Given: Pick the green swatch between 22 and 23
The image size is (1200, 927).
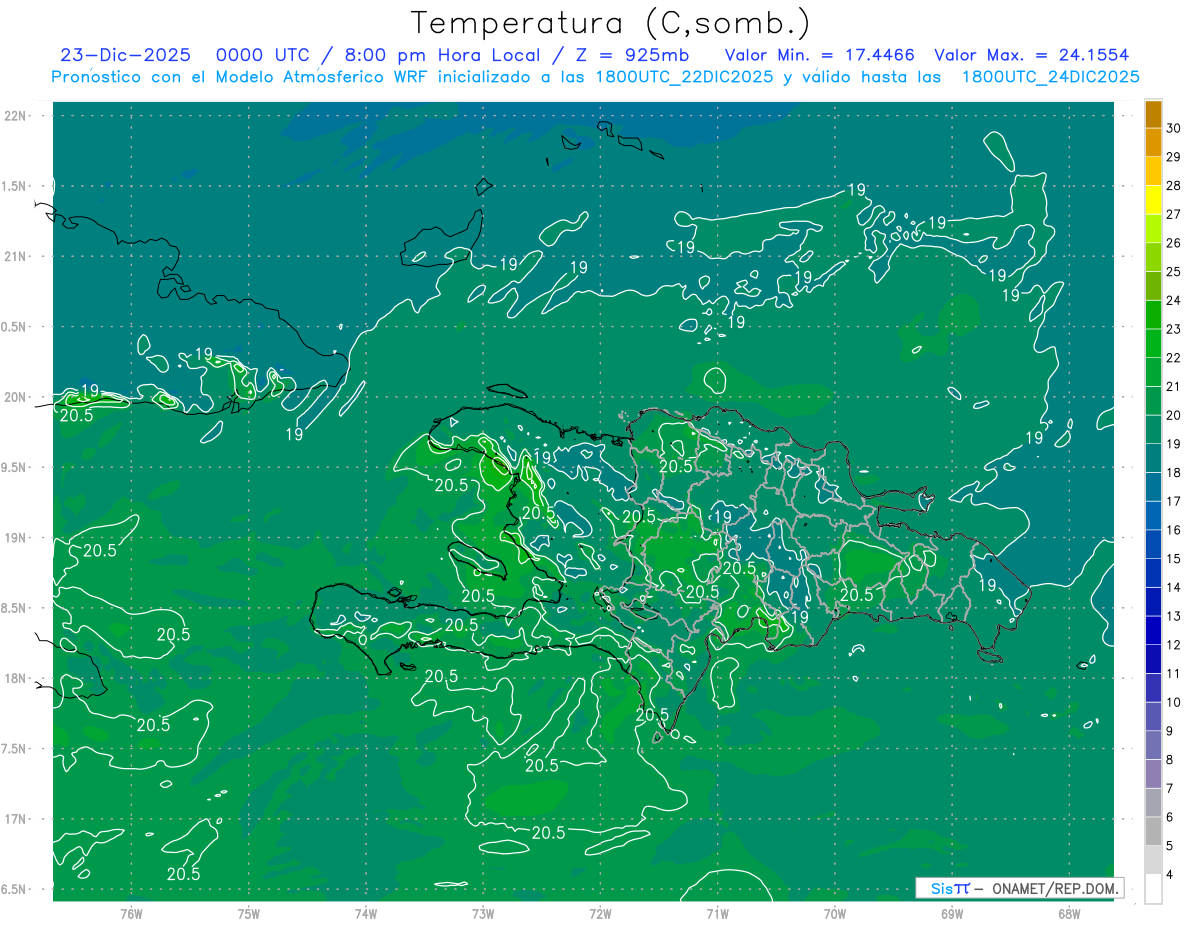Looking at the screenshot, I should click(1153, 344).
